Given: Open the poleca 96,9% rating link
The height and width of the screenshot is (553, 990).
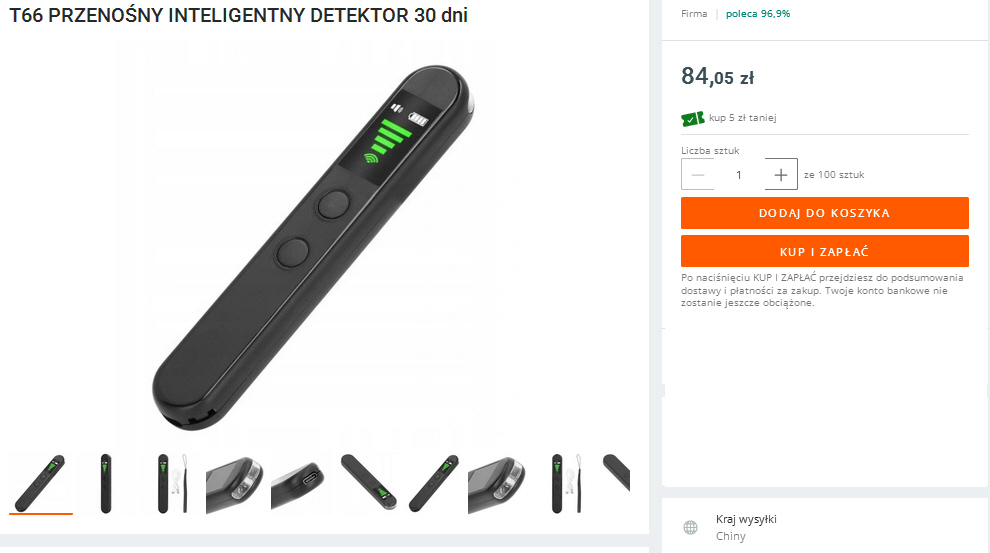Looking at the screenshot, I should point(758,14).
